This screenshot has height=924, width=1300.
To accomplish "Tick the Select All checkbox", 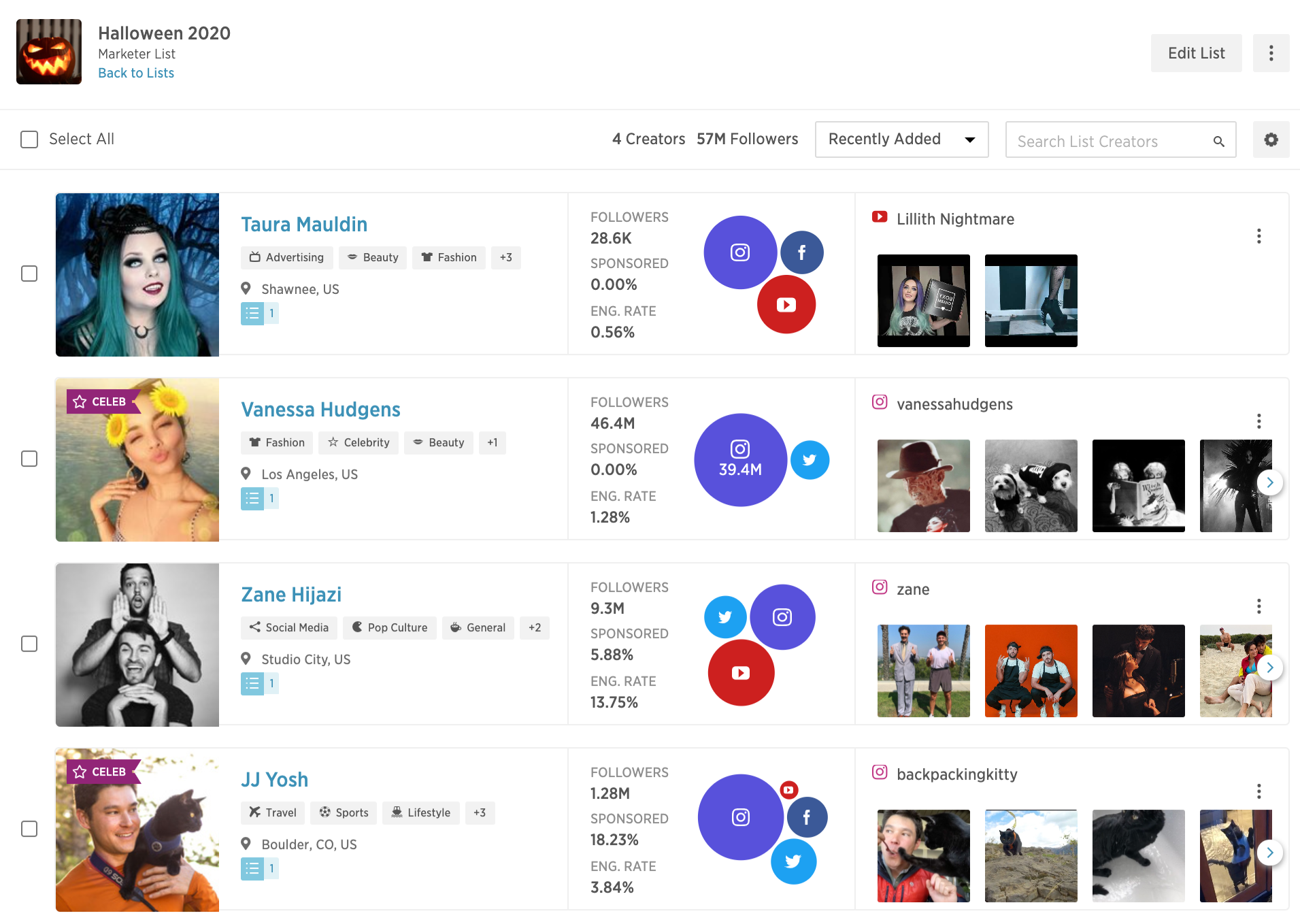I will click(29, 139).
